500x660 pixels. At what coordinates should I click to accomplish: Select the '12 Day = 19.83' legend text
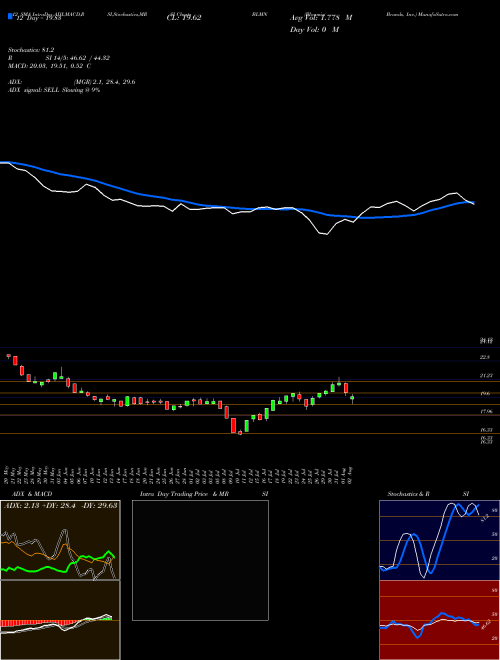(39, 18)
